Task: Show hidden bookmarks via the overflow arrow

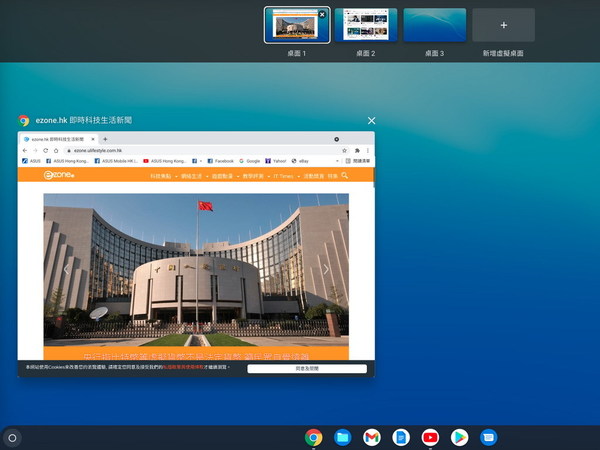Action: (337, 161)
